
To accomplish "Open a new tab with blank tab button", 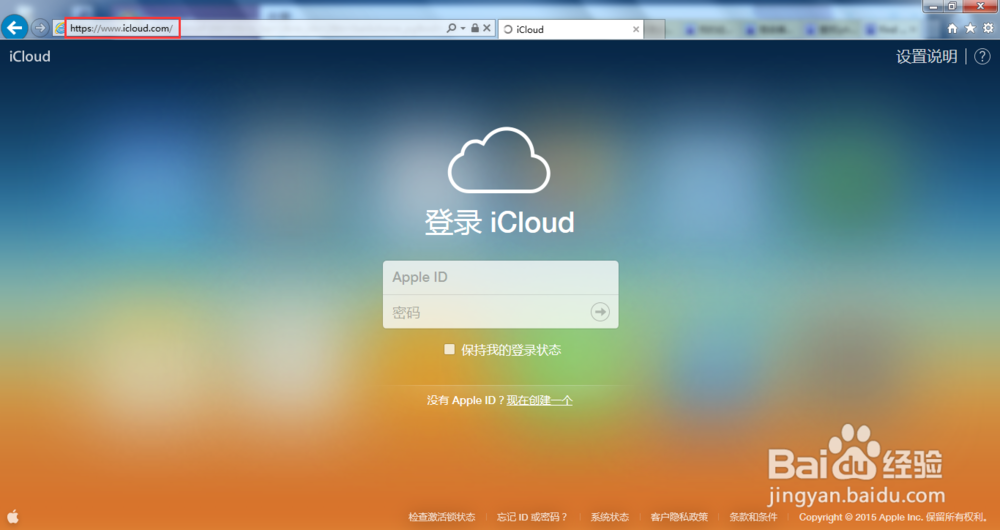I will [654, 29].
